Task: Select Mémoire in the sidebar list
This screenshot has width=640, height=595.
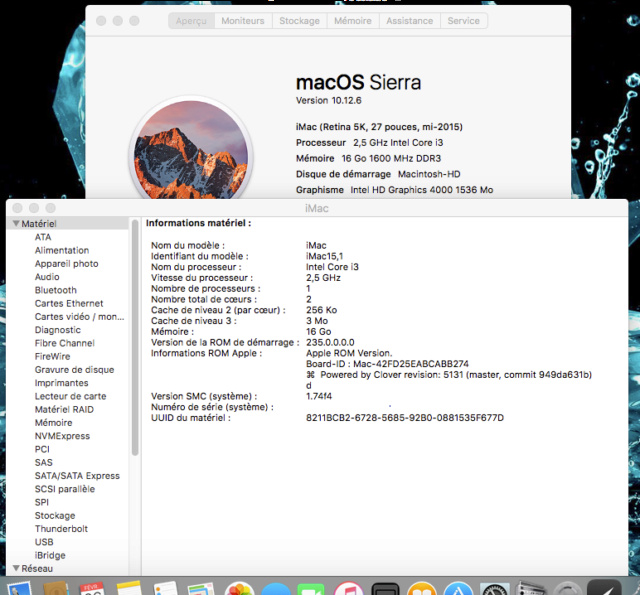Action: pos(53,423)
